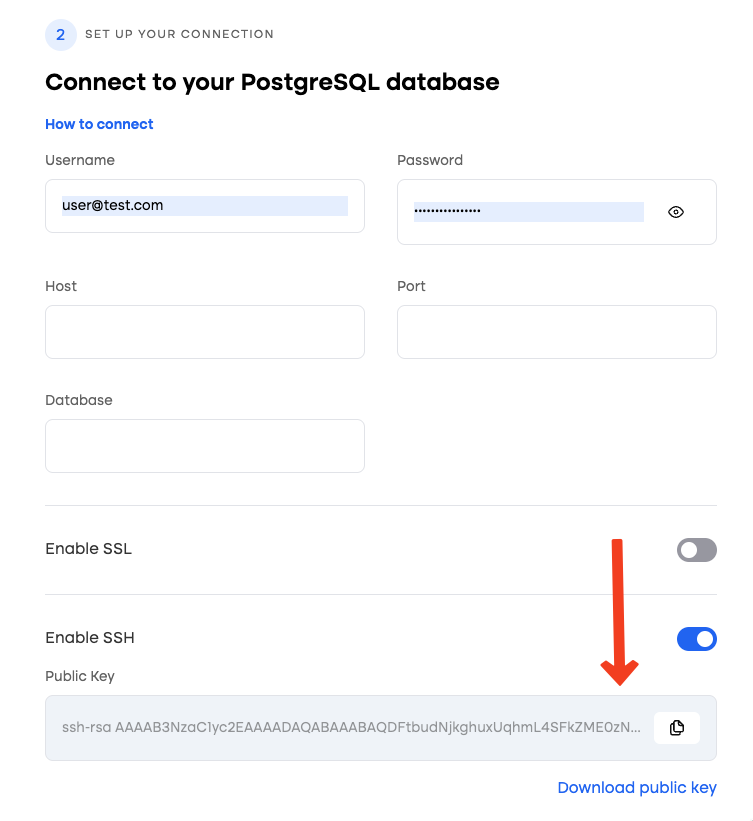The image size is (753, 821).
Task: Click the Download public key link
Action: [x=636, y=788]
